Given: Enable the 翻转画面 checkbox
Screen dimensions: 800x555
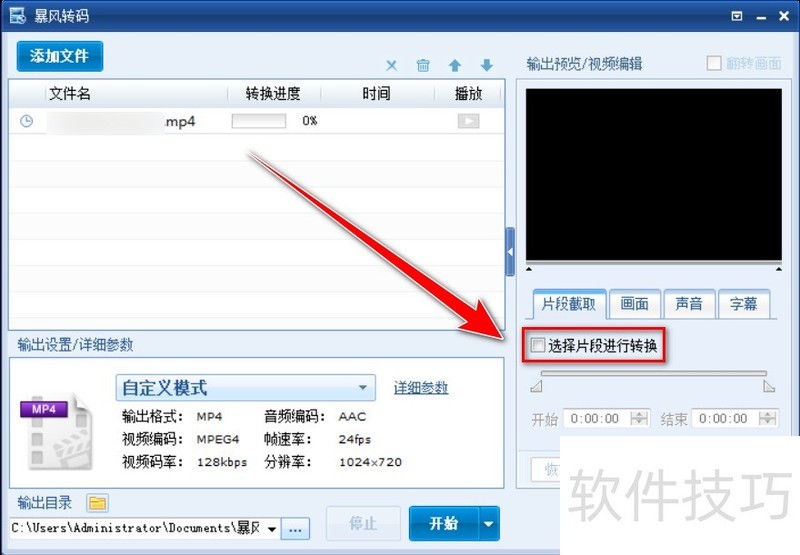Looking at the screenshot, I should [x=714, y=64].
